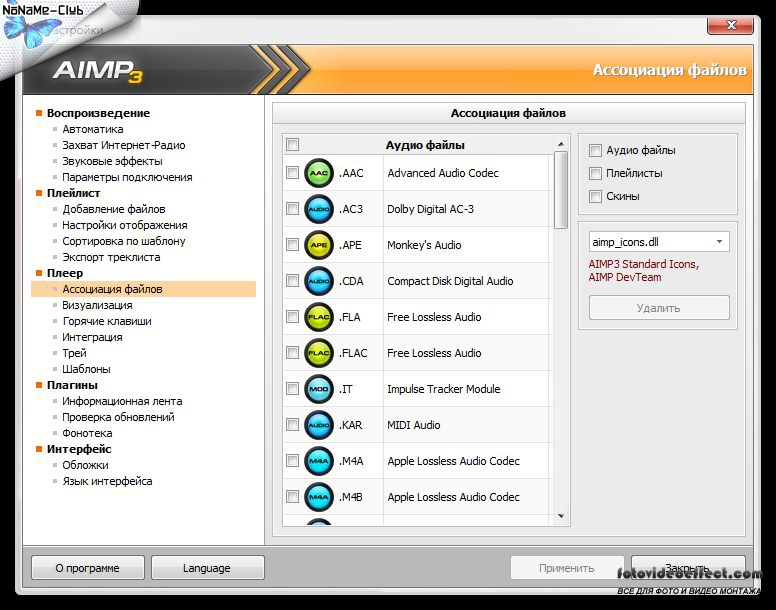The height and width of the screenshot is (610, 776).
Task: Click the .CDA file type icon
Action: (319, 281)
